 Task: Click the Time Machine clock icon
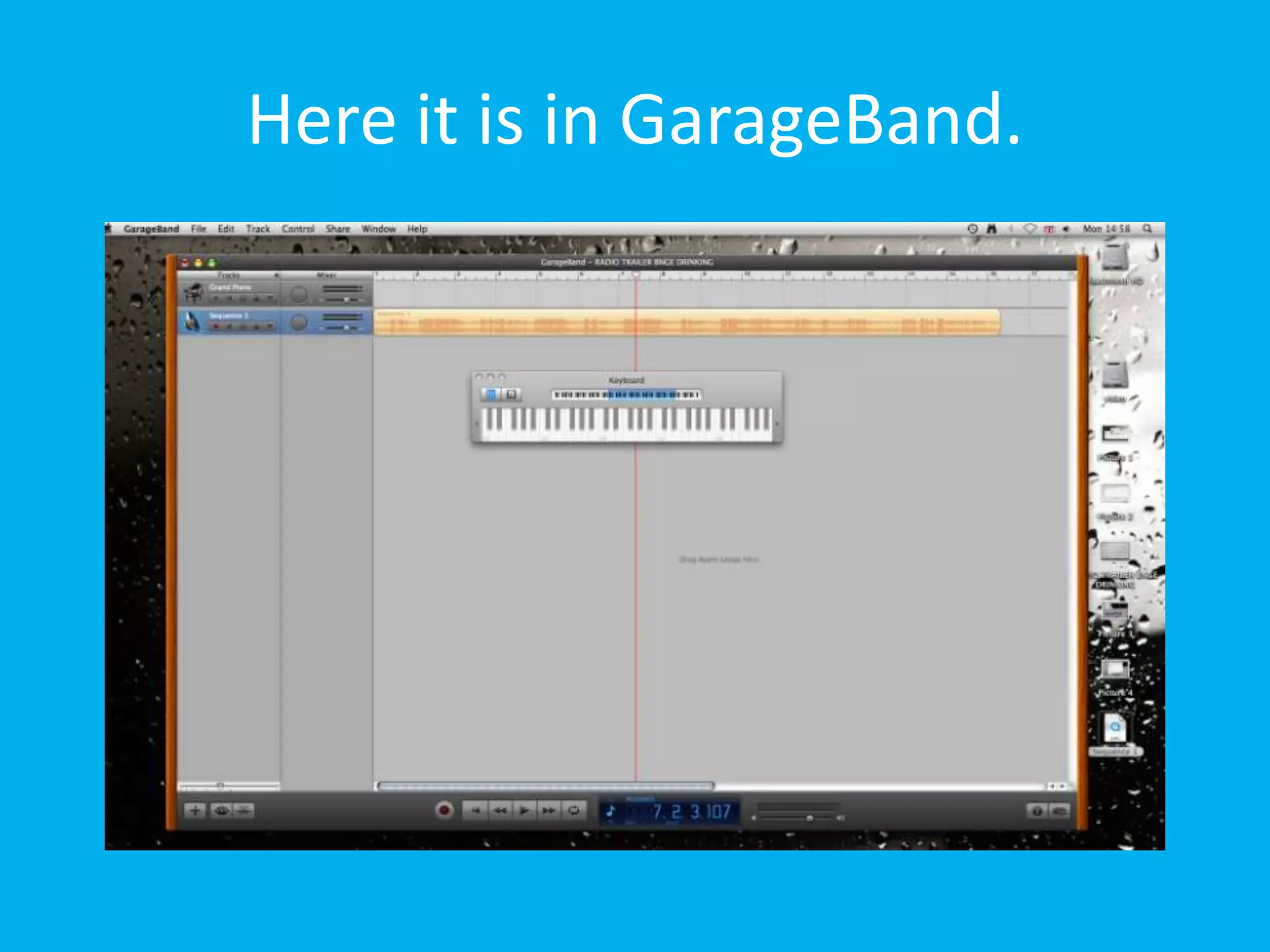point(972,229)
